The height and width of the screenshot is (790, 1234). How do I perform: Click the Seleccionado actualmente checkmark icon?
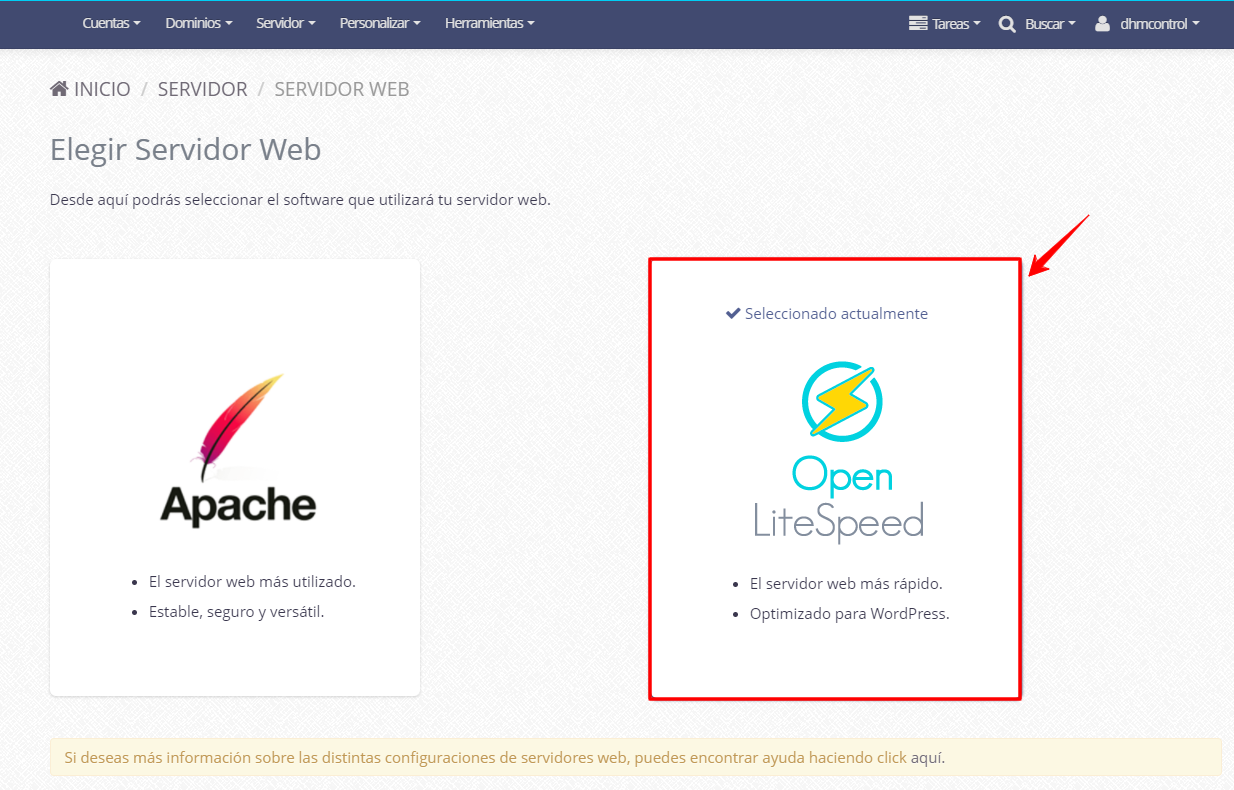pyautogui.click(x=733, y=313)
